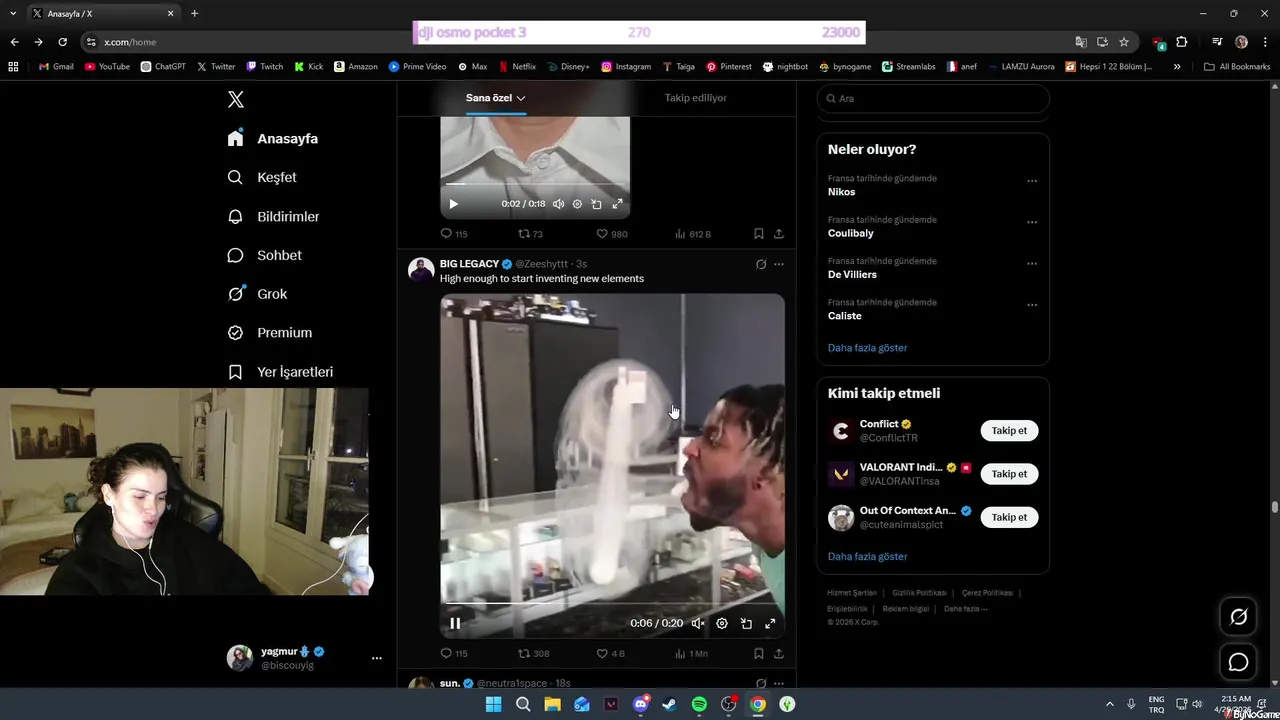The width and height of the screenshot is (1280, 720).
Task: Share the top post
Action: (x=779, y=234)
